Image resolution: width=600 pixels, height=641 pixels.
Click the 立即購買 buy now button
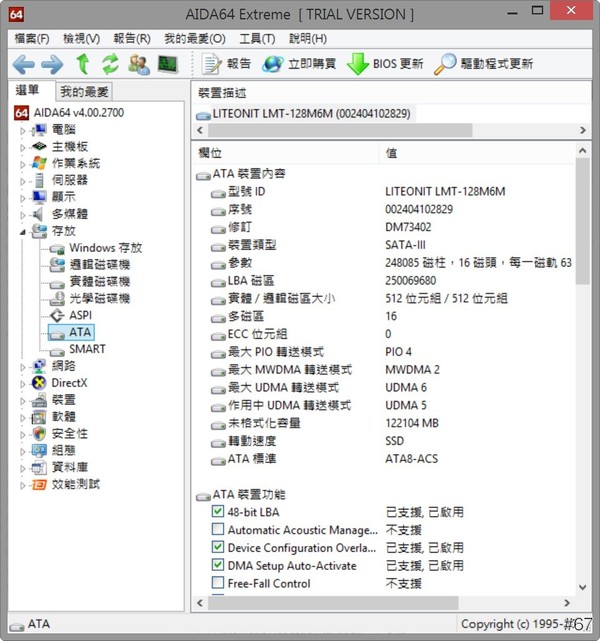point(299,64)
